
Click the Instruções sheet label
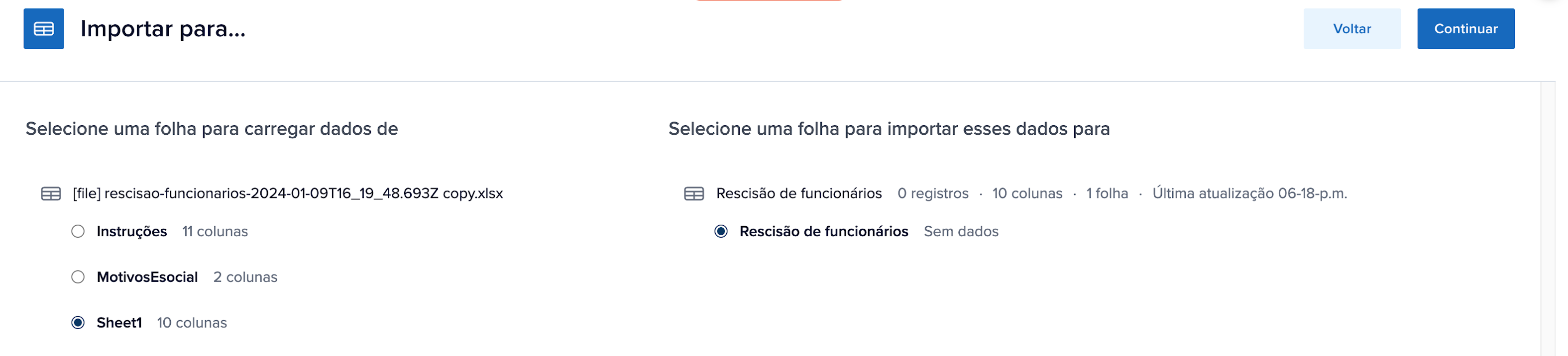tap(131, 232)
